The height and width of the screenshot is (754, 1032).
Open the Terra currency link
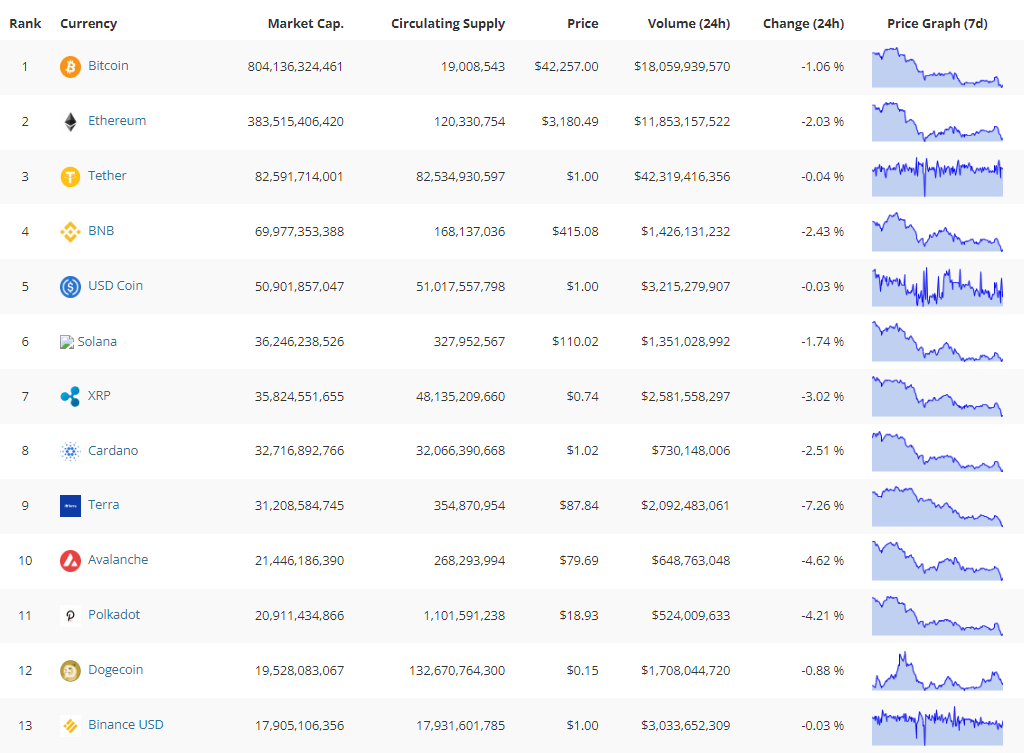tap(104, 505)
